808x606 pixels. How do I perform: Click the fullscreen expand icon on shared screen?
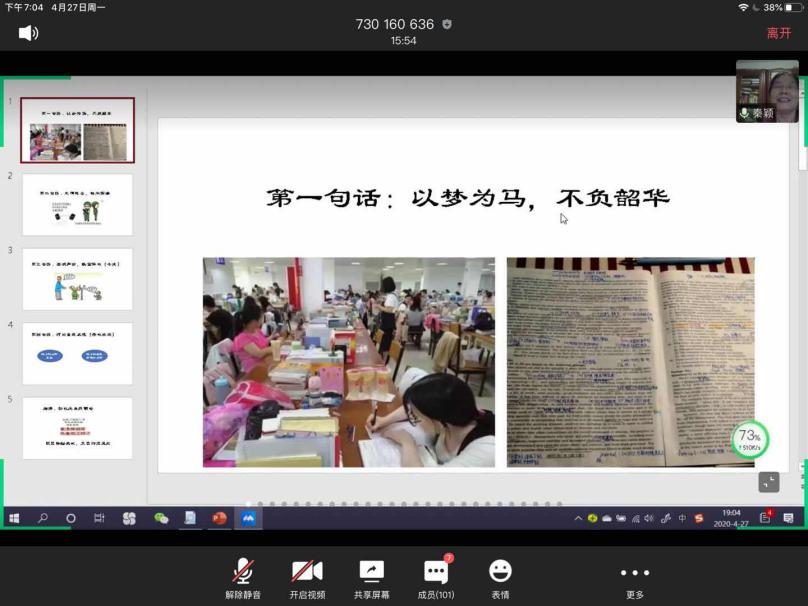[x=768, y=482]
